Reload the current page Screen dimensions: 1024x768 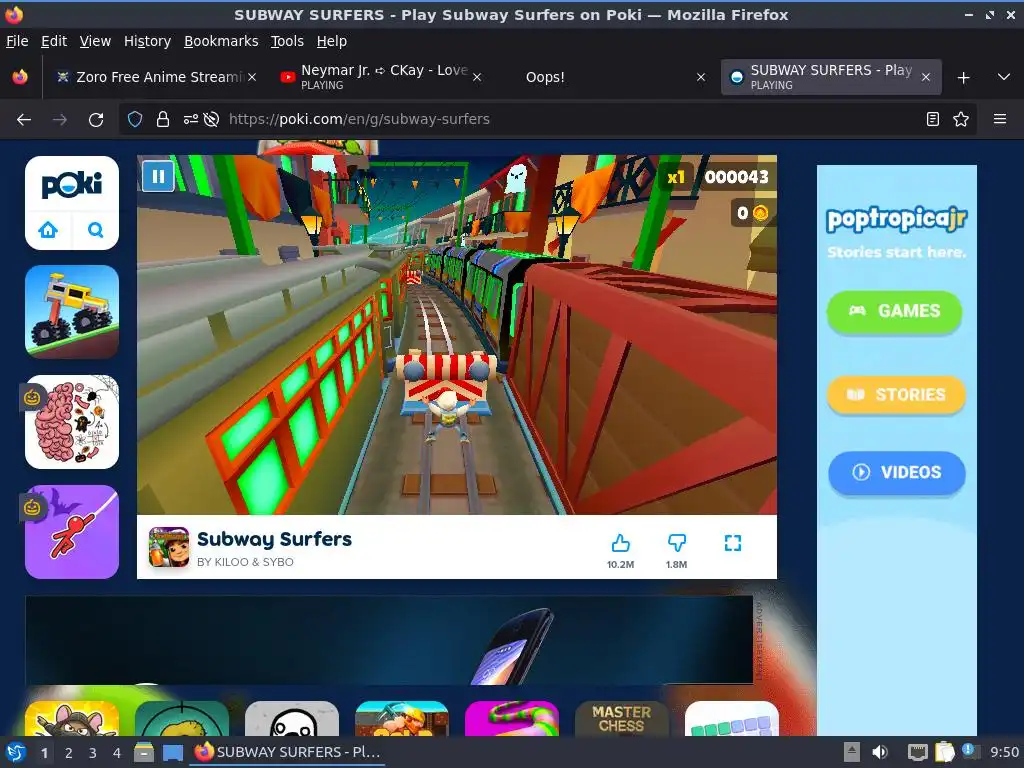tap(96, 120)
